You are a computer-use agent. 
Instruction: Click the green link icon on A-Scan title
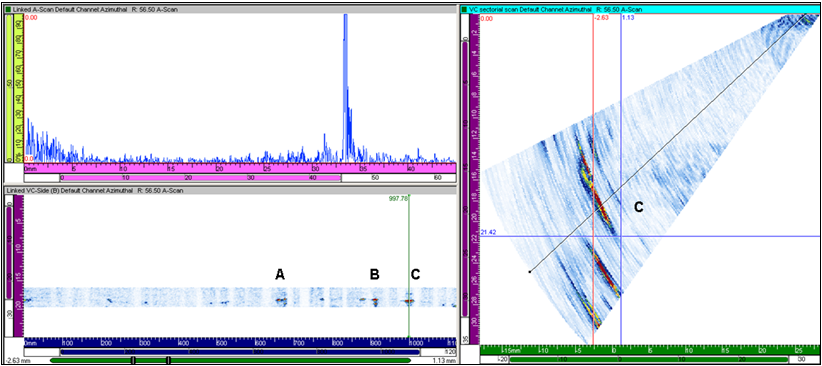tap(8, 9)
